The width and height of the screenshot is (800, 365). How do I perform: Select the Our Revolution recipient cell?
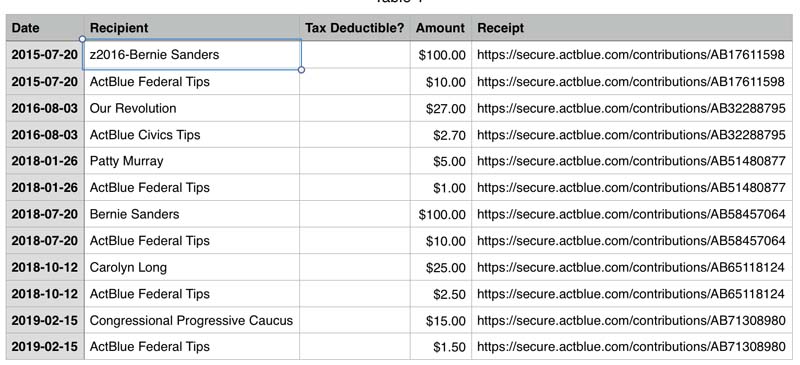point(192,108)
